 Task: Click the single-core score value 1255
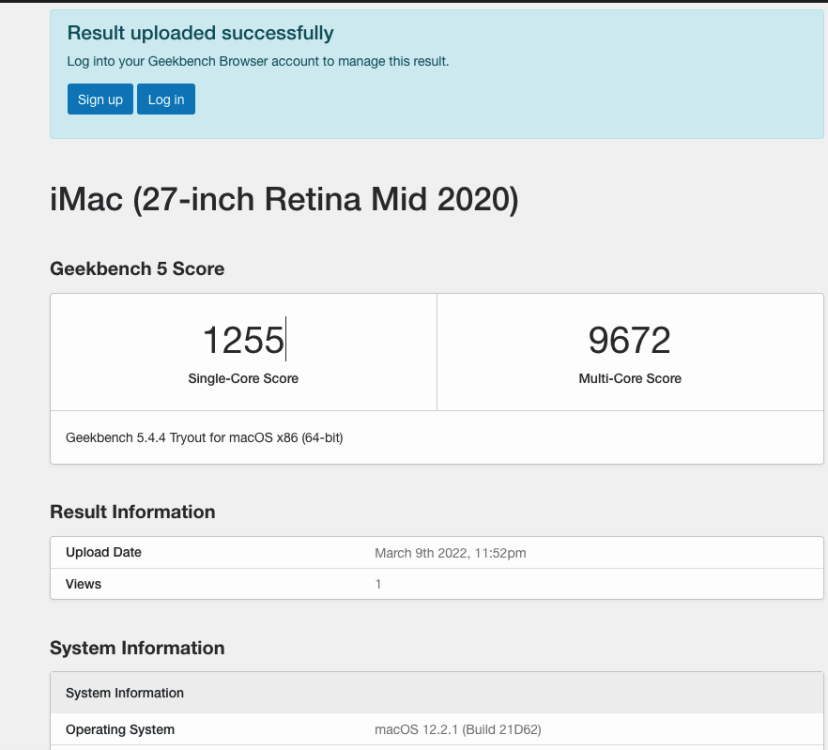(243, 340)
